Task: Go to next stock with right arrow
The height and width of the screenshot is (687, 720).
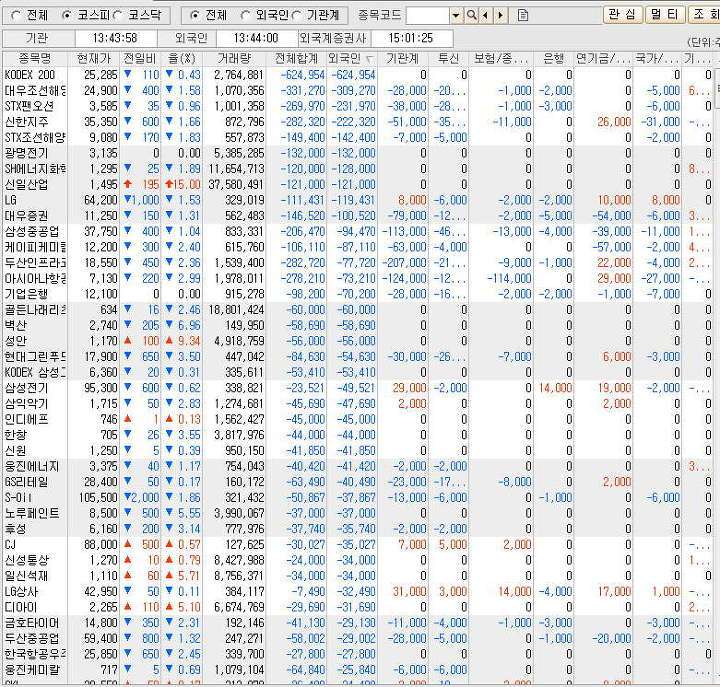Action: 501,15
